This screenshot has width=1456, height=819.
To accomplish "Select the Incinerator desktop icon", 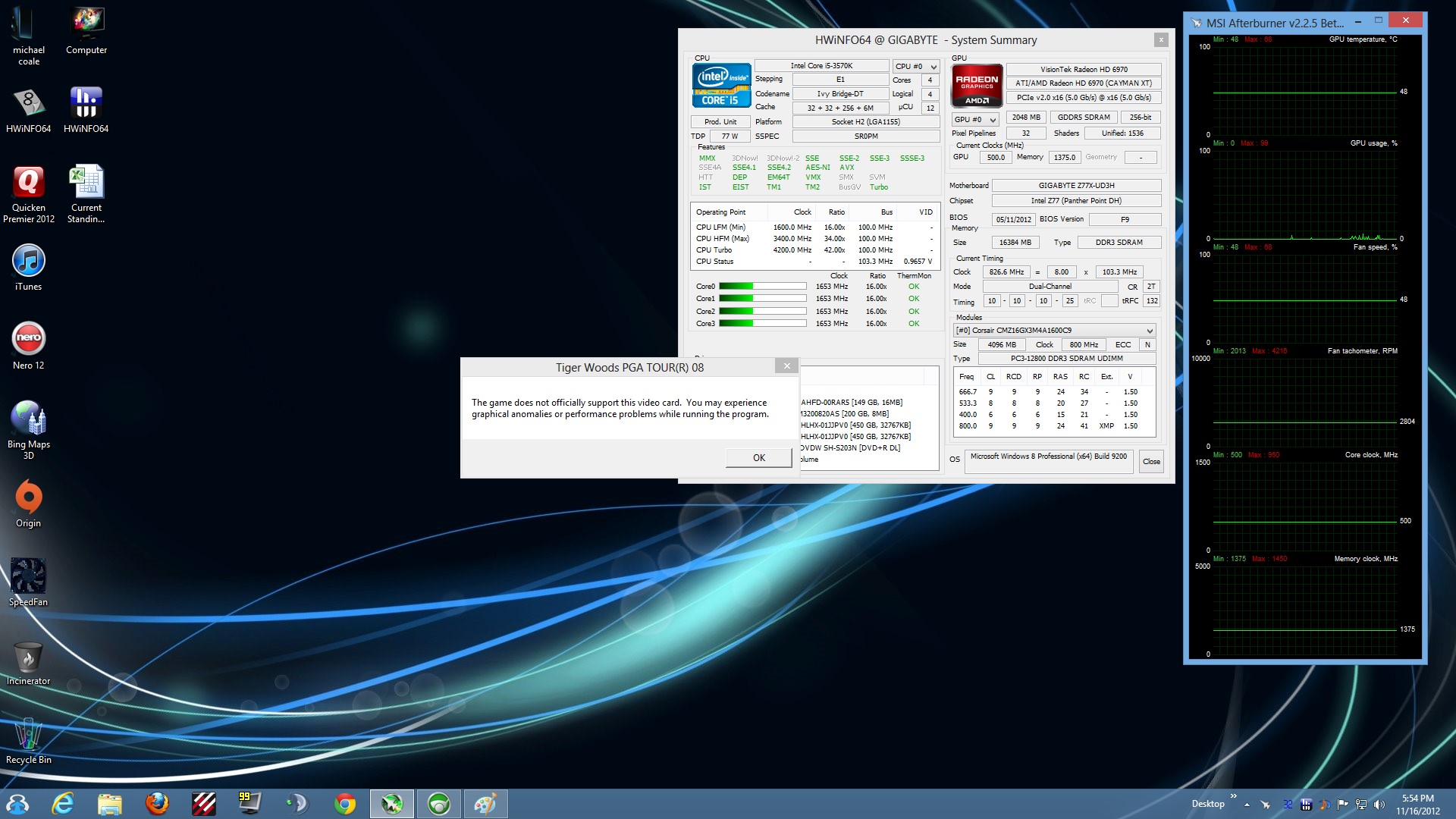I will click(28, 661).
